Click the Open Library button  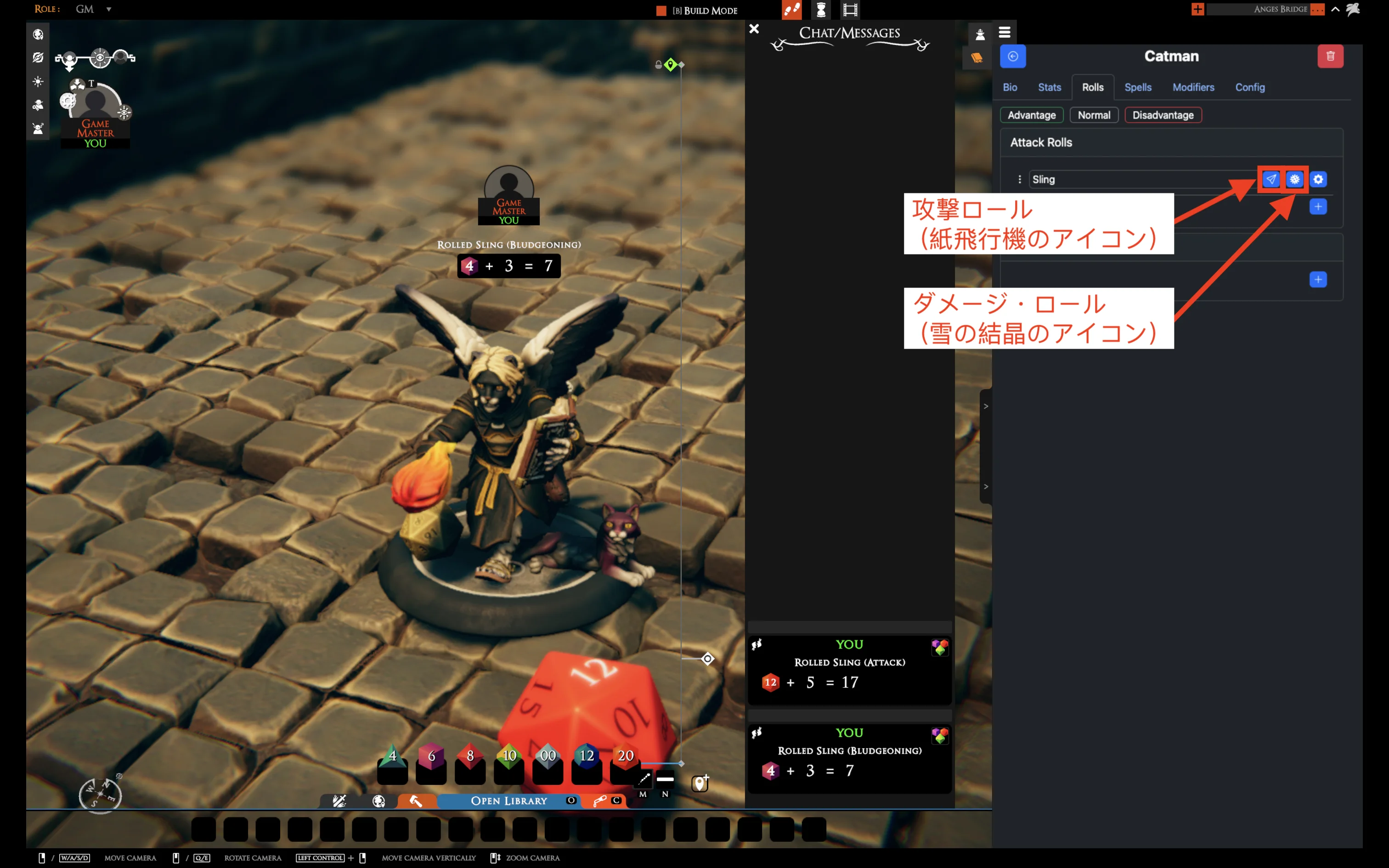(x=508, y=801)
